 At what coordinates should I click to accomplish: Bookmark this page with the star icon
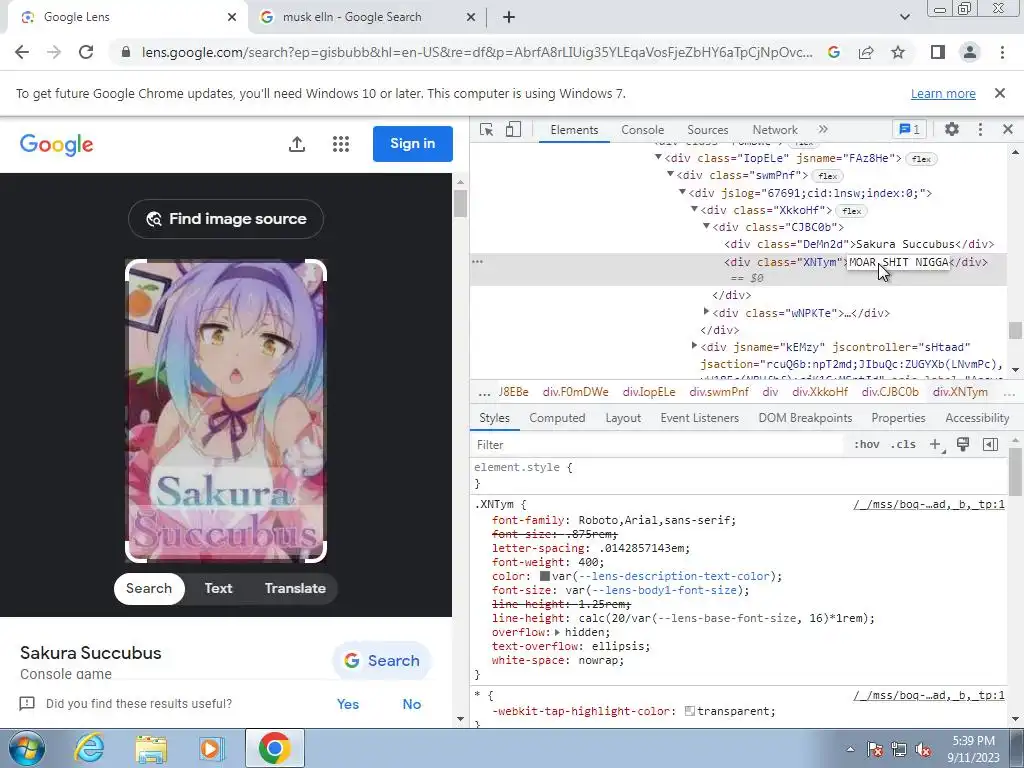(x=898, y=52)
